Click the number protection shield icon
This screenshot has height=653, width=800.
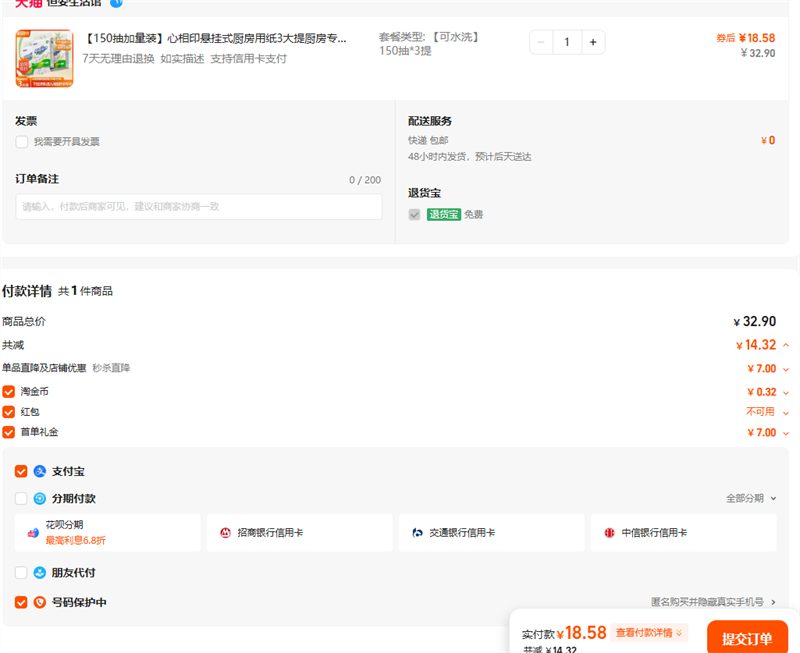click(x=40, y=603)
